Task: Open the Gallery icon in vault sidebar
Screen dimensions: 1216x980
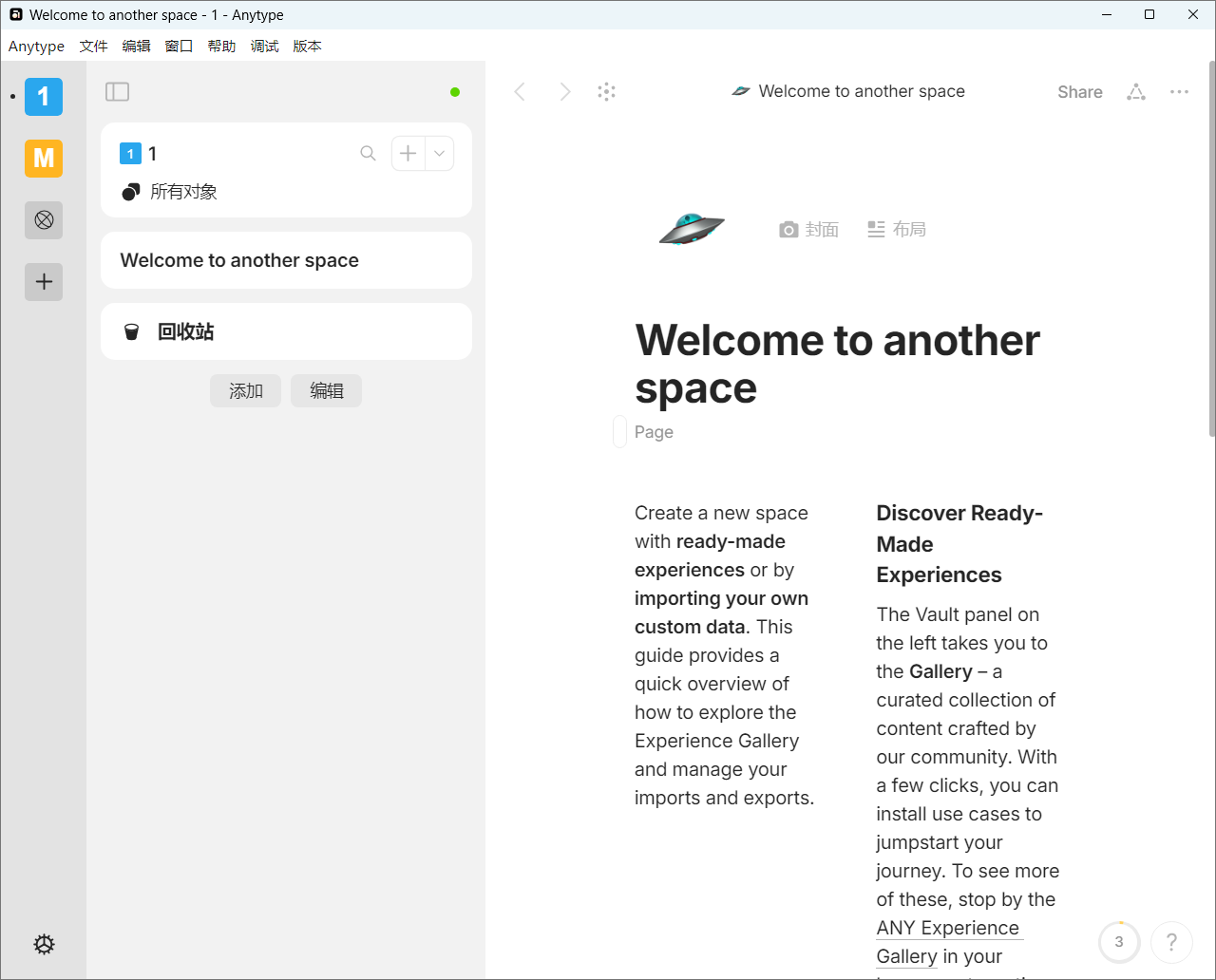Action: 44,220
